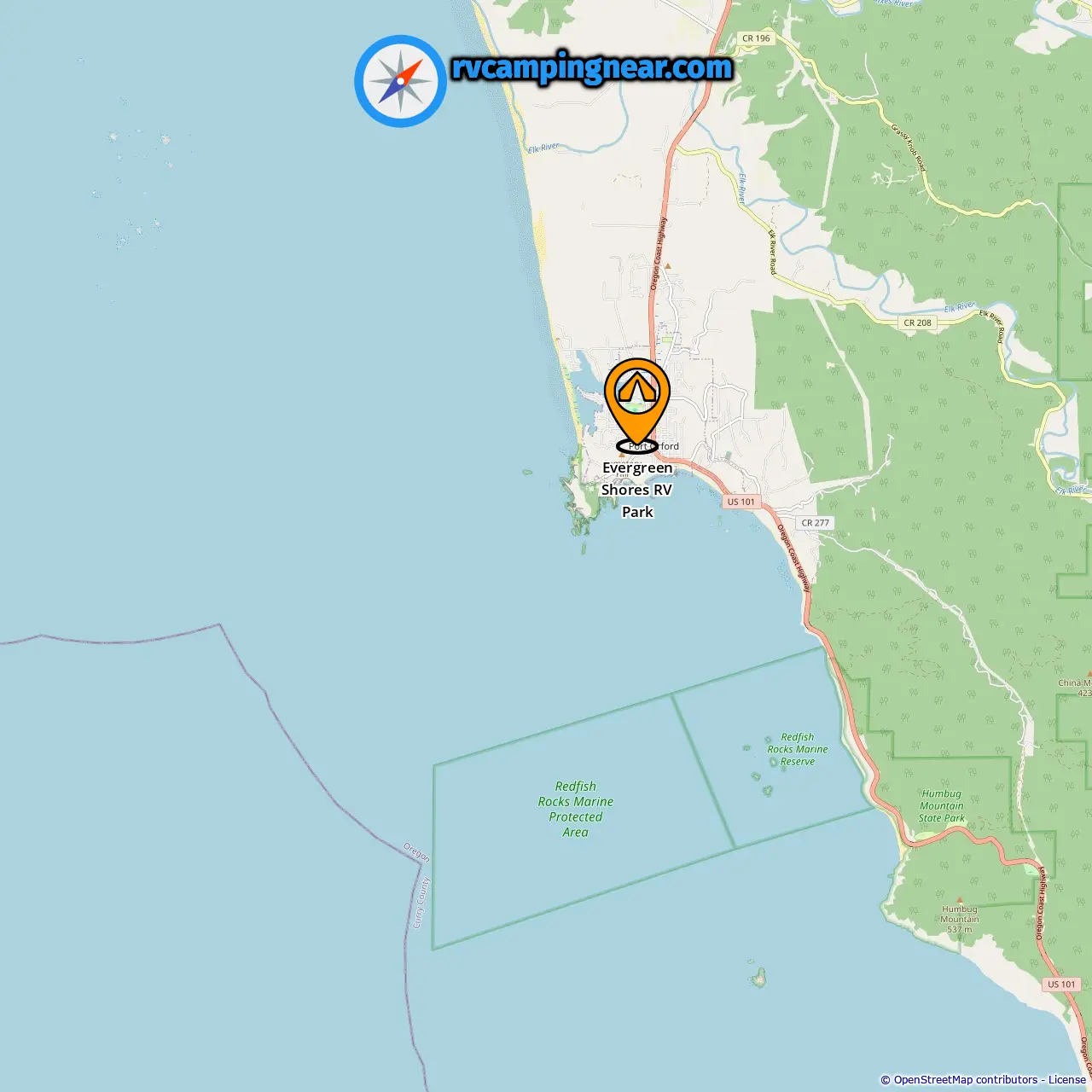
Task: Select the Humbug Mountain State Park label
Action: [942, 806]
